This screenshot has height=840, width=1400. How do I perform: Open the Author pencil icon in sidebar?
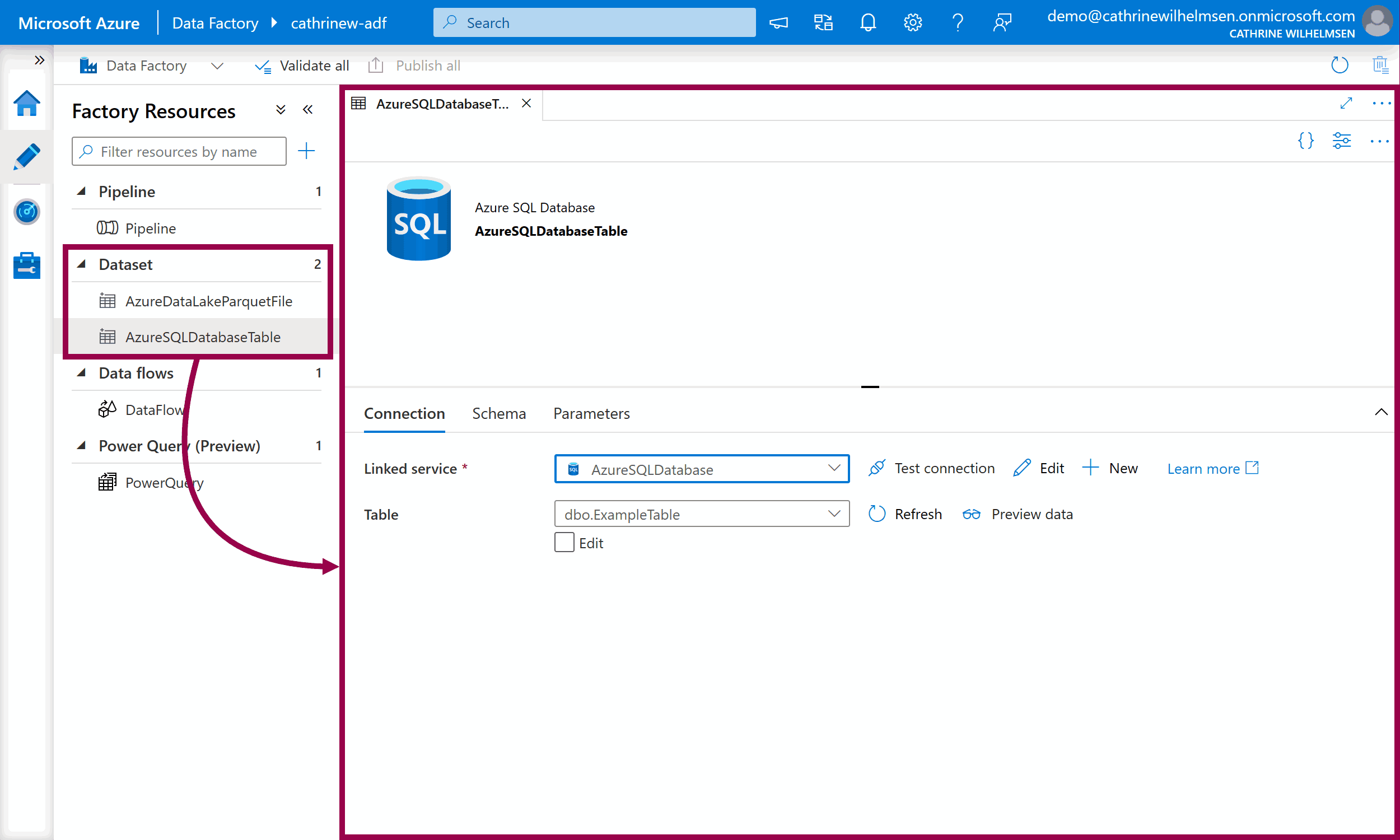click(26, 156)
